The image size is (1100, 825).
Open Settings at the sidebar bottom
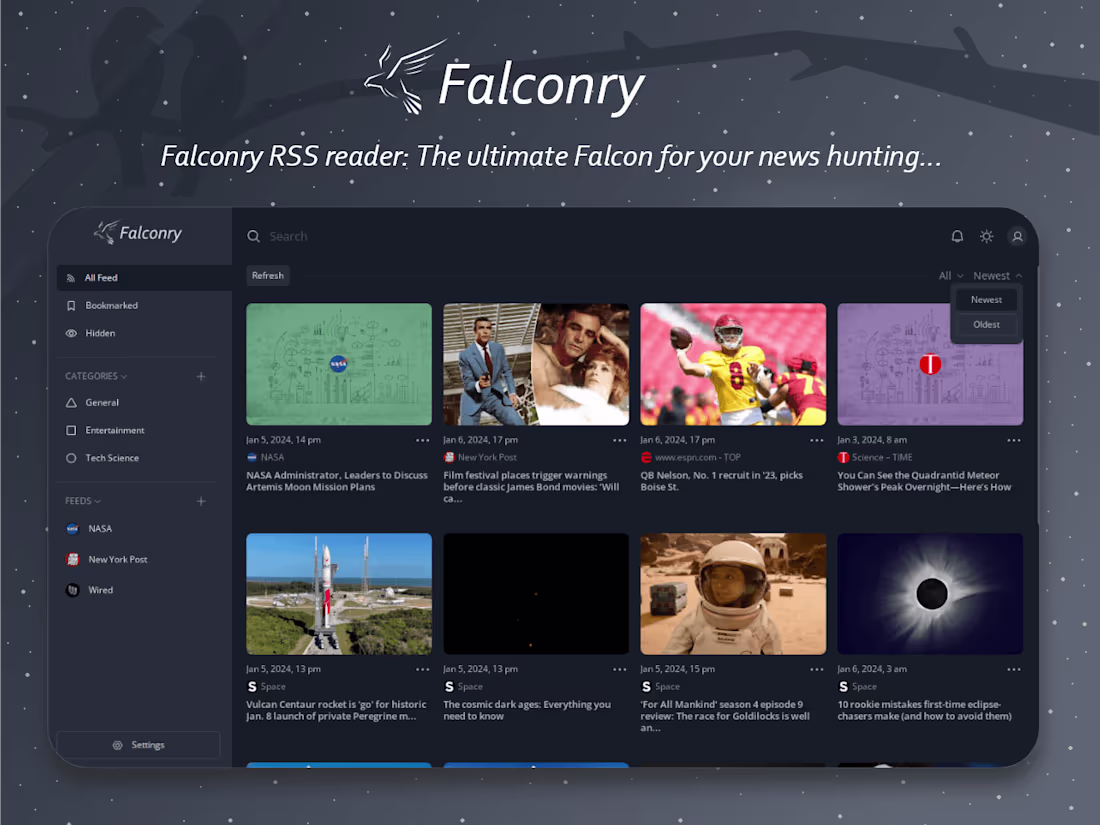137,744
